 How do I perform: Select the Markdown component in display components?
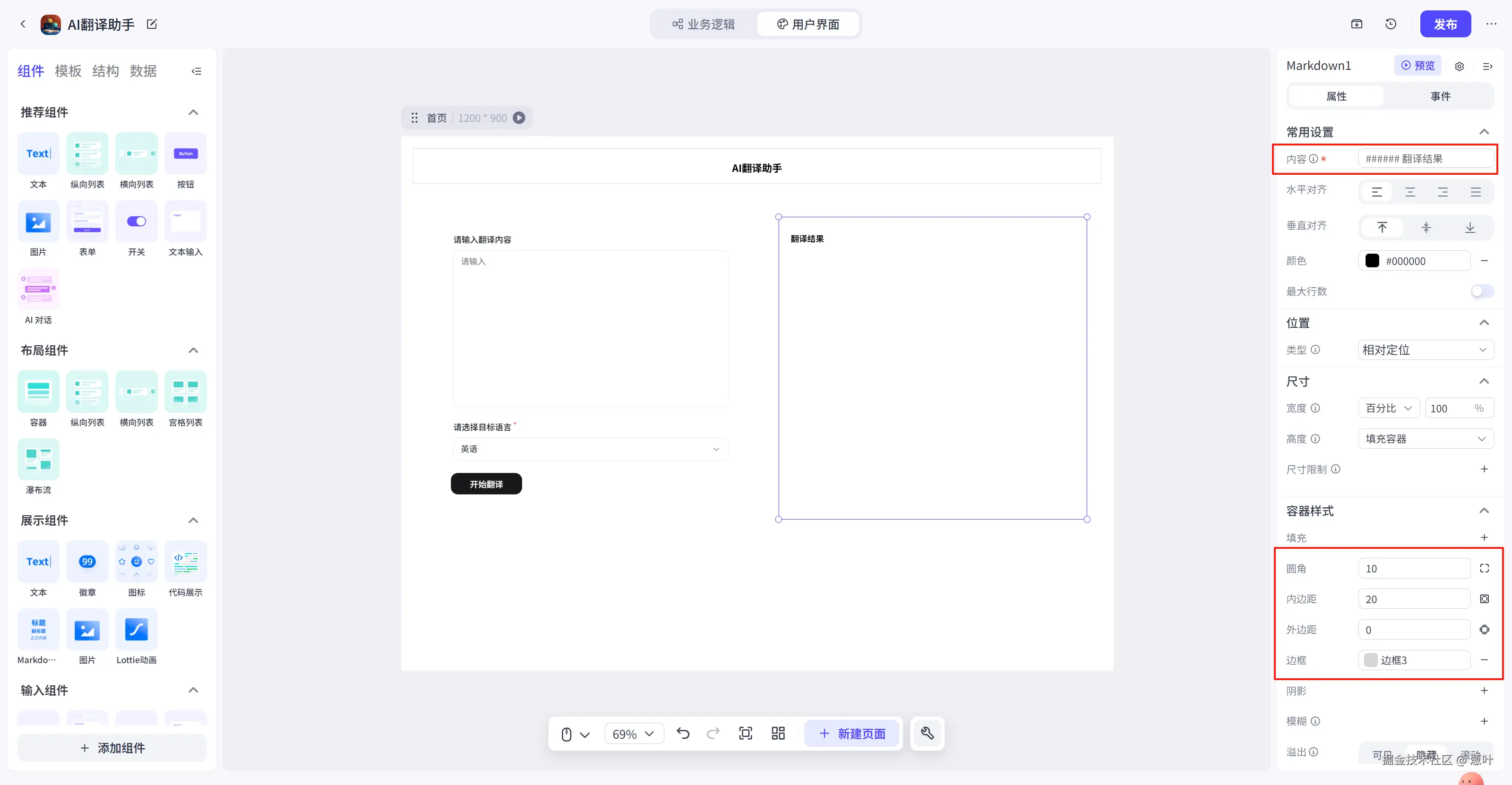(x=38, y=630)
